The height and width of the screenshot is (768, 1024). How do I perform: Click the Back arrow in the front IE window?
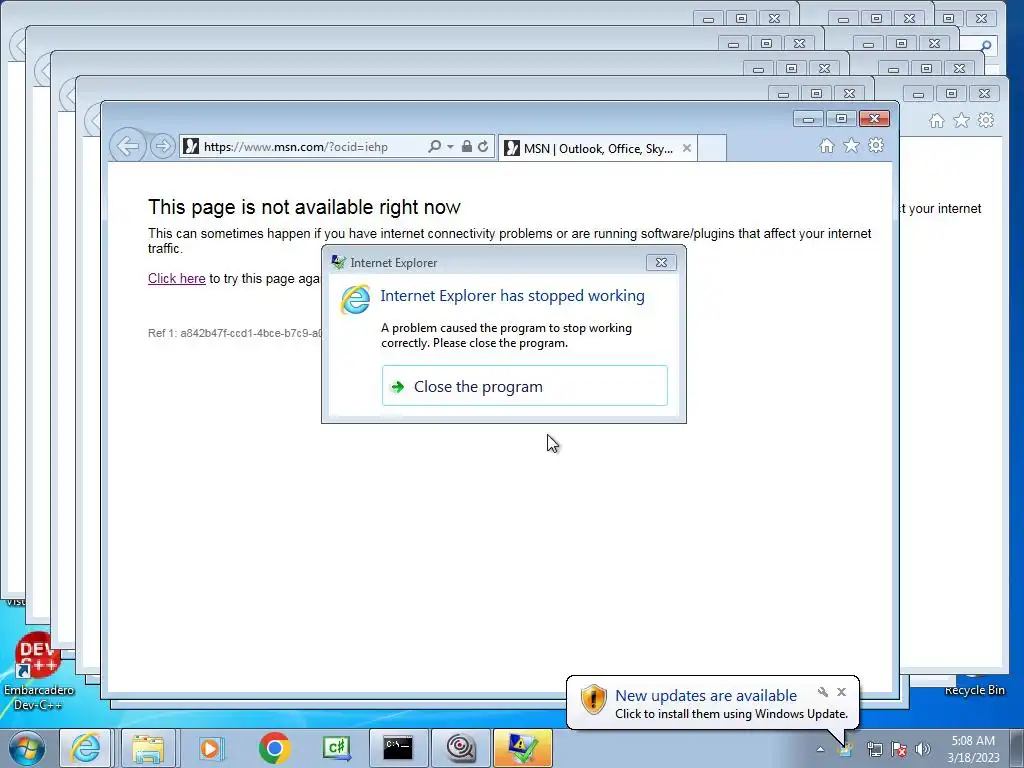pyautogui.click(x=127, y=146)
